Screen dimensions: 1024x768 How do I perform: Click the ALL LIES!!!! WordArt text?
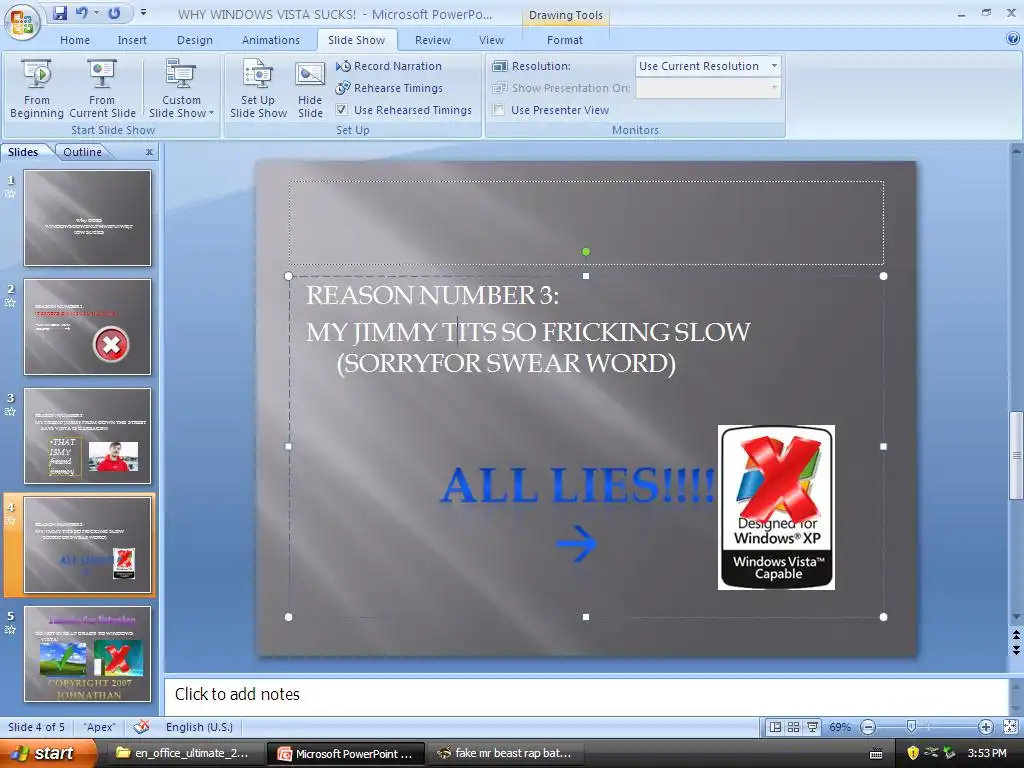(x=577, y=485)
